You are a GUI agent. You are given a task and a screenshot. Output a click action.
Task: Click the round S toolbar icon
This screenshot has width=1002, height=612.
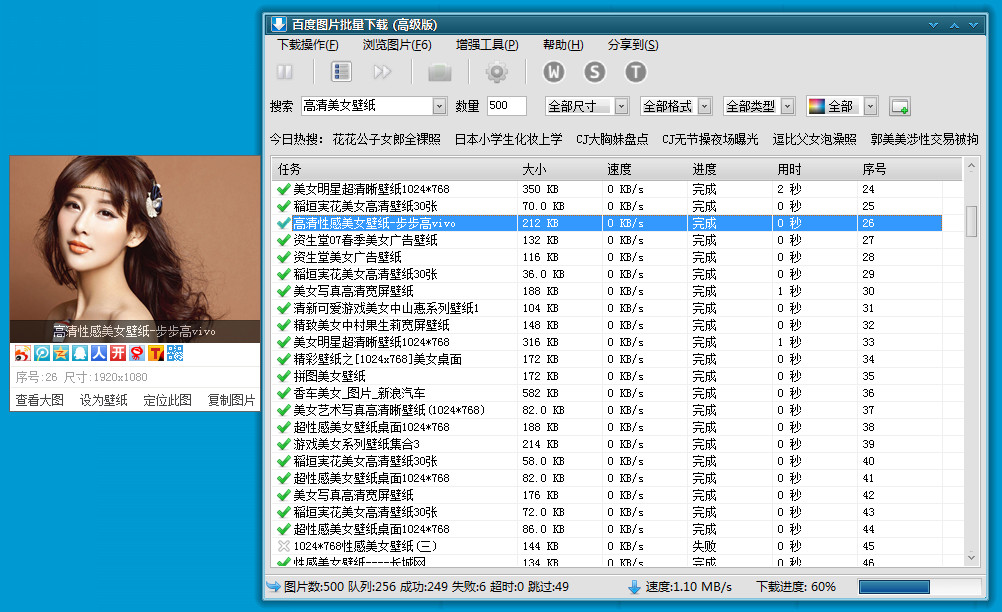(x=595, y=72)
